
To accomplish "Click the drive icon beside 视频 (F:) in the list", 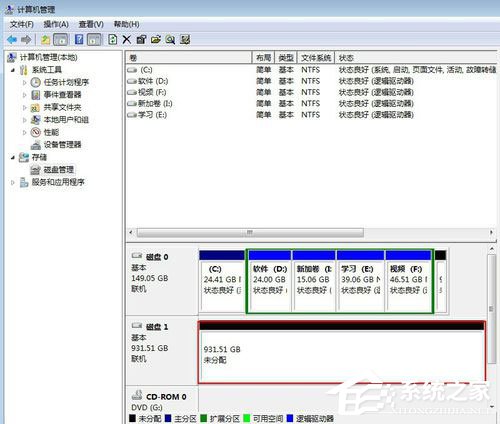I will tap(132, 92).
